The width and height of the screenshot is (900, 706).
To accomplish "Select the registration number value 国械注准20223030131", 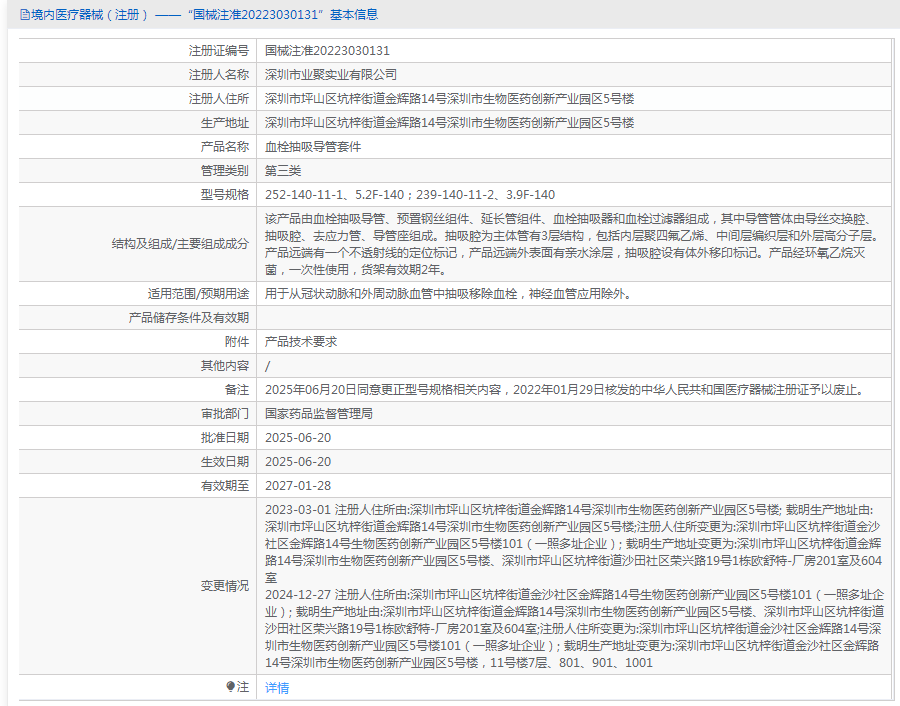I will [327, 51].
